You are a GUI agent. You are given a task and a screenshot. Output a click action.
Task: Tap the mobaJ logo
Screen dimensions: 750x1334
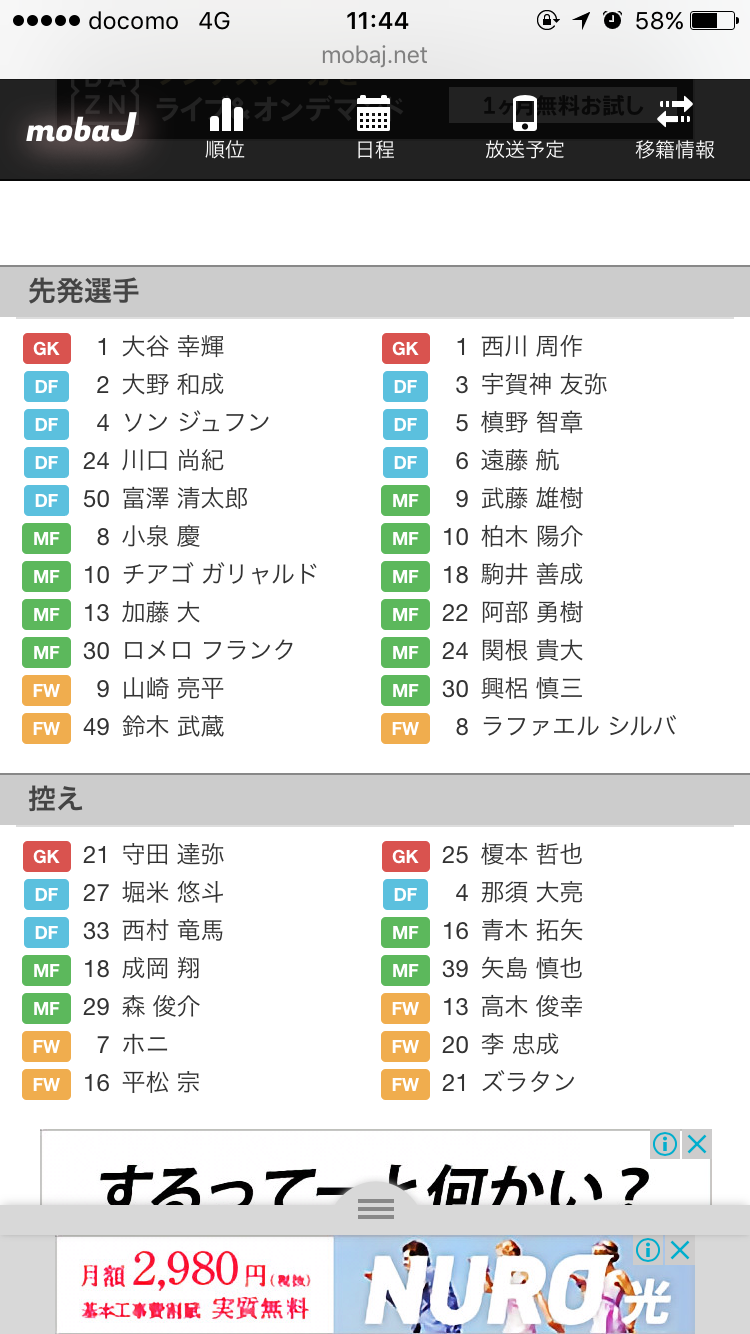pyautogui.click(x=81, y=130)
